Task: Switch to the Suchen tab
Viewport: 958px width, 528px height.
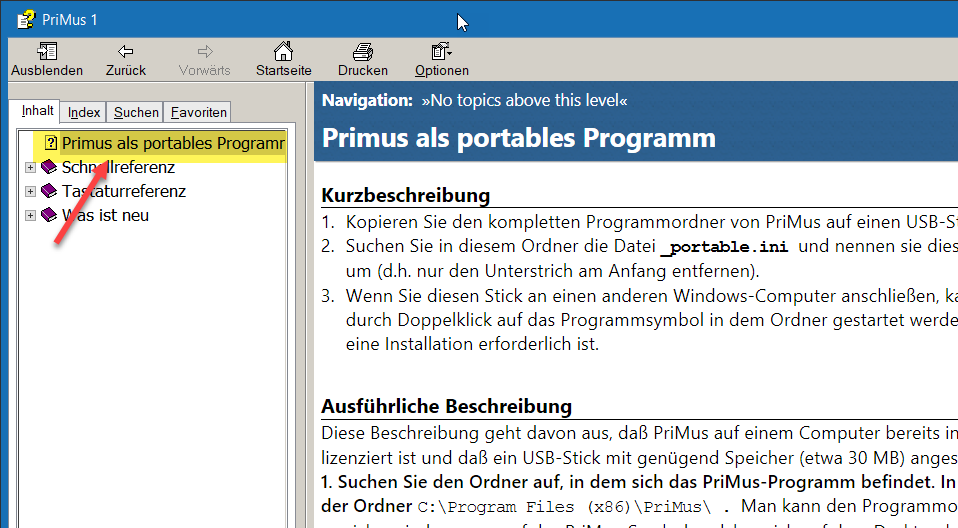Action: tap(136, 112)
